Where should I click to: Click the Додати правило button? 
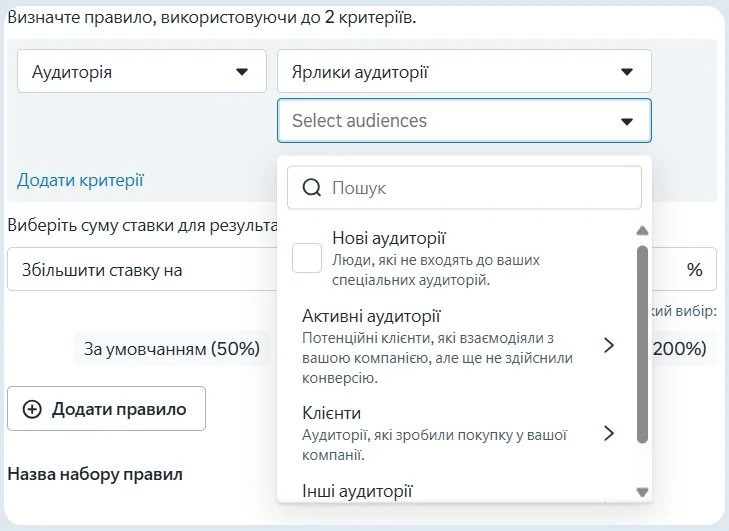pyautogui.click(x=106, y=409)
